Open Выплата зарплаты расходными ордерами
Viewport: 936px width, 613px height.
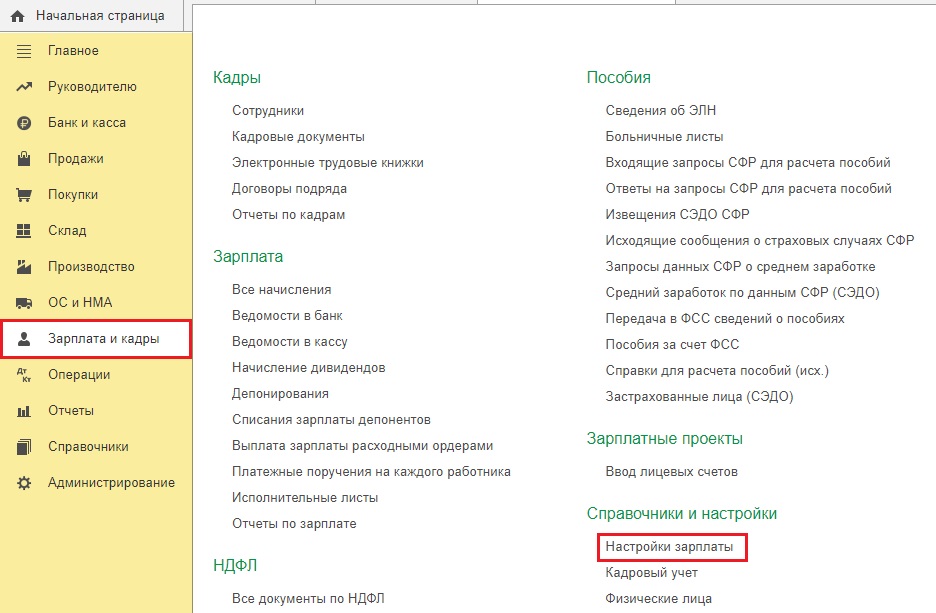tap(362, 445)
